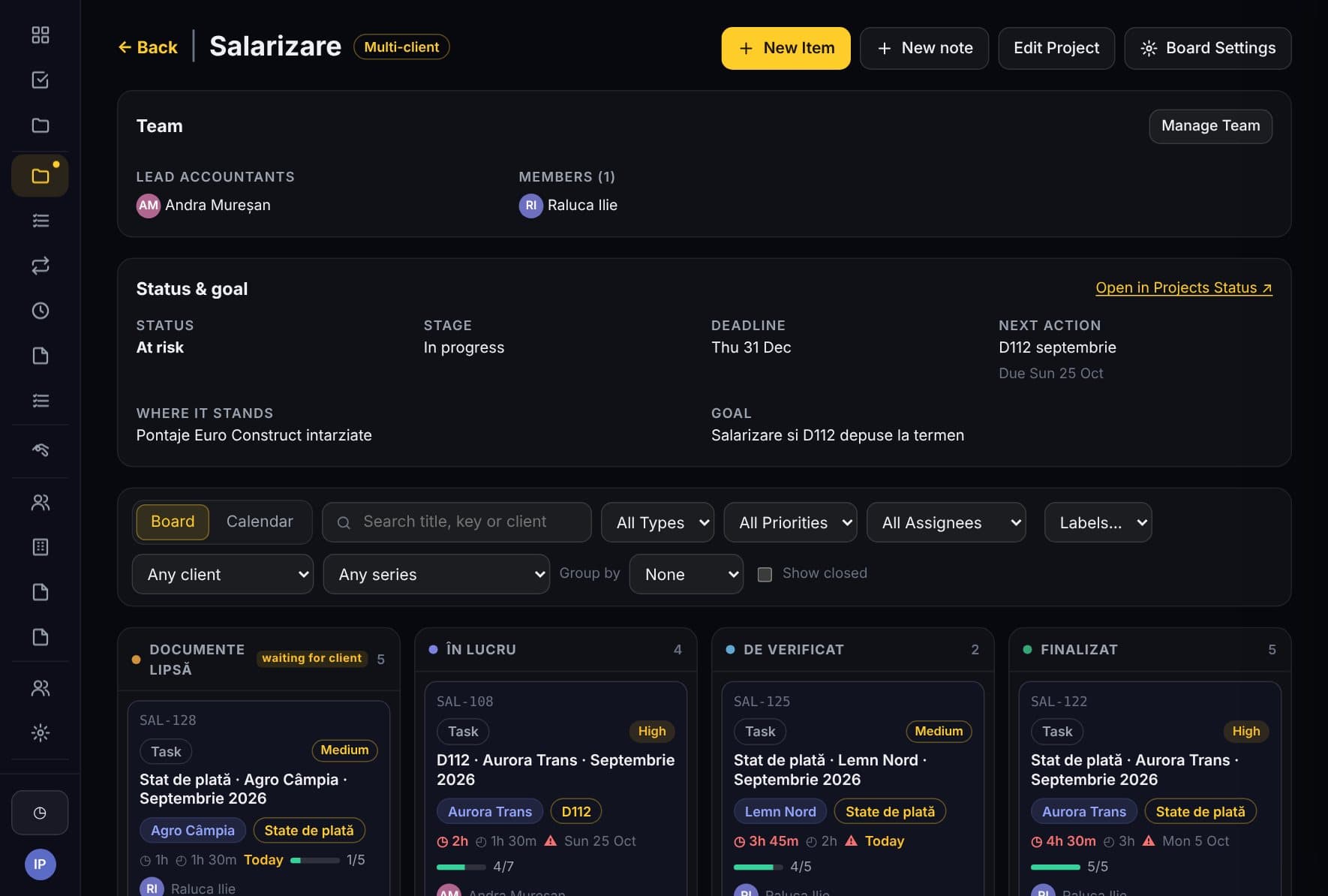Open the Group by None dropdown
Screen dimensions: 1328x896
coord(687,574)
